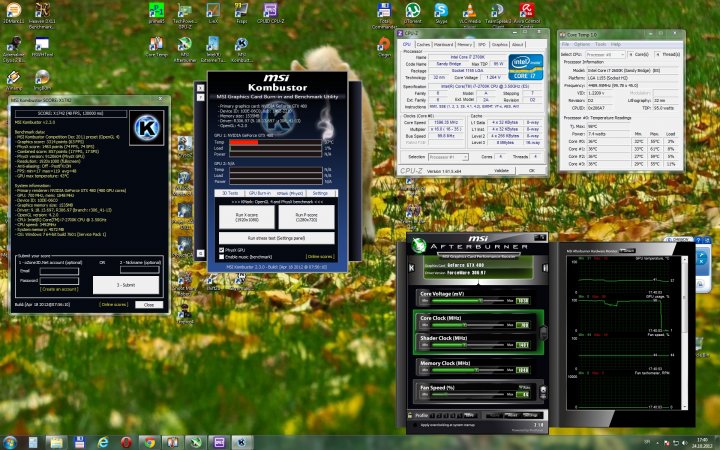Open the About tab in CPU-Z
The image size is (720, 450).
[518, 45]
